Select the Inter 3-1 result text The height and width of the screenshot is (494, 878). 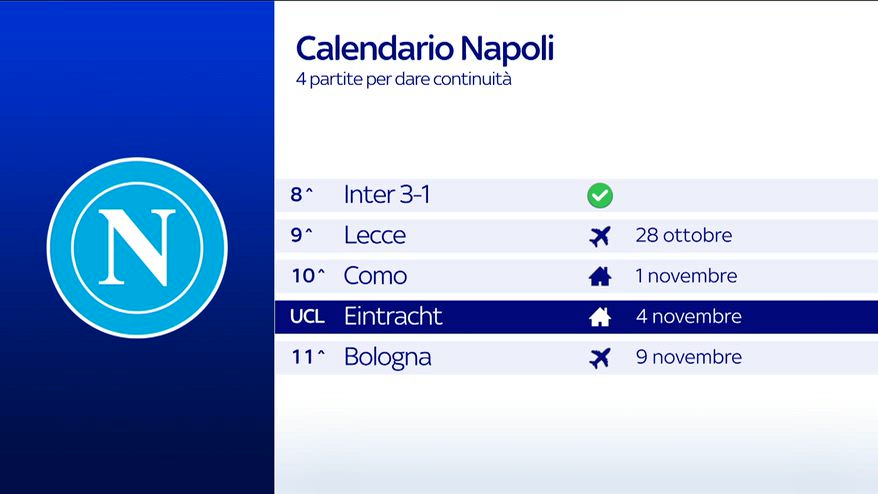tap(387, 195)
